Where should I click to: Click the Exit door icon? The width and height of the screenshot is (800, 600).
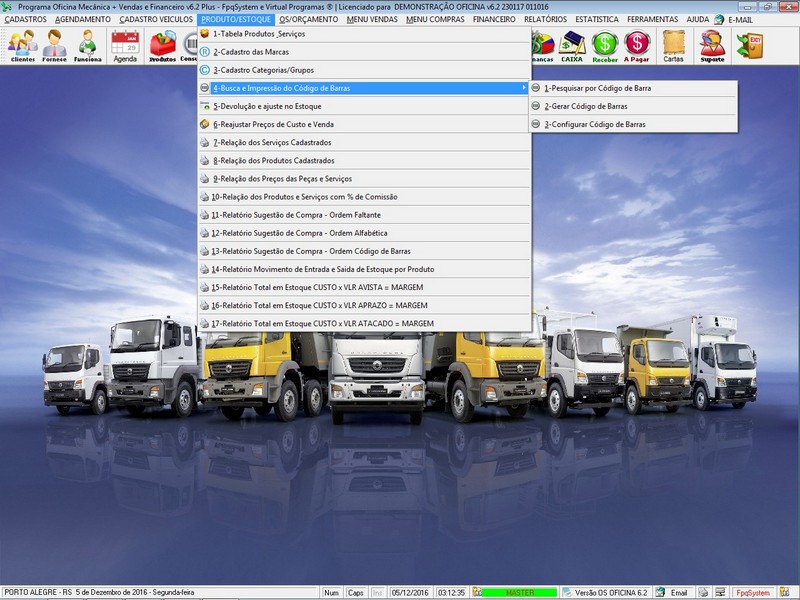point(749,45)
